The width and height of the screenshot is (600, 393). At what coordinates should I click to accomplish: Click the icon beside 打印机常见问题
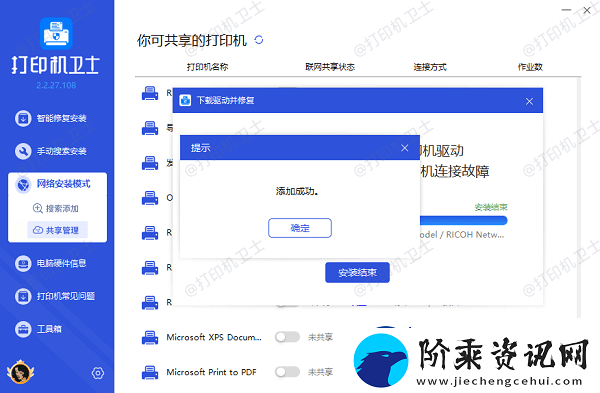23,296
